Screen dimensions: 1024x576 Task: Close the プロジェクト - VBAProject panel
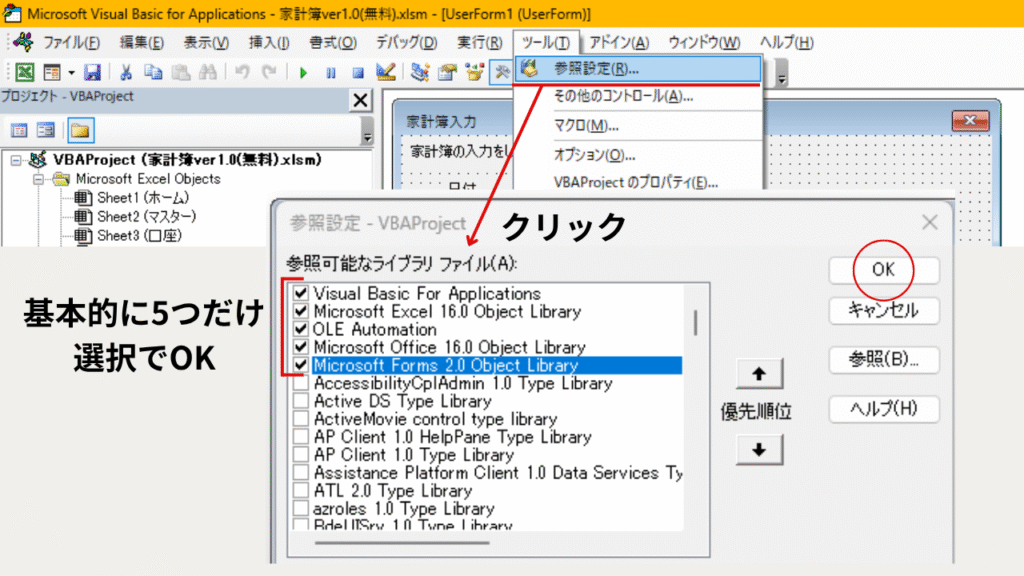coord(360,100)
